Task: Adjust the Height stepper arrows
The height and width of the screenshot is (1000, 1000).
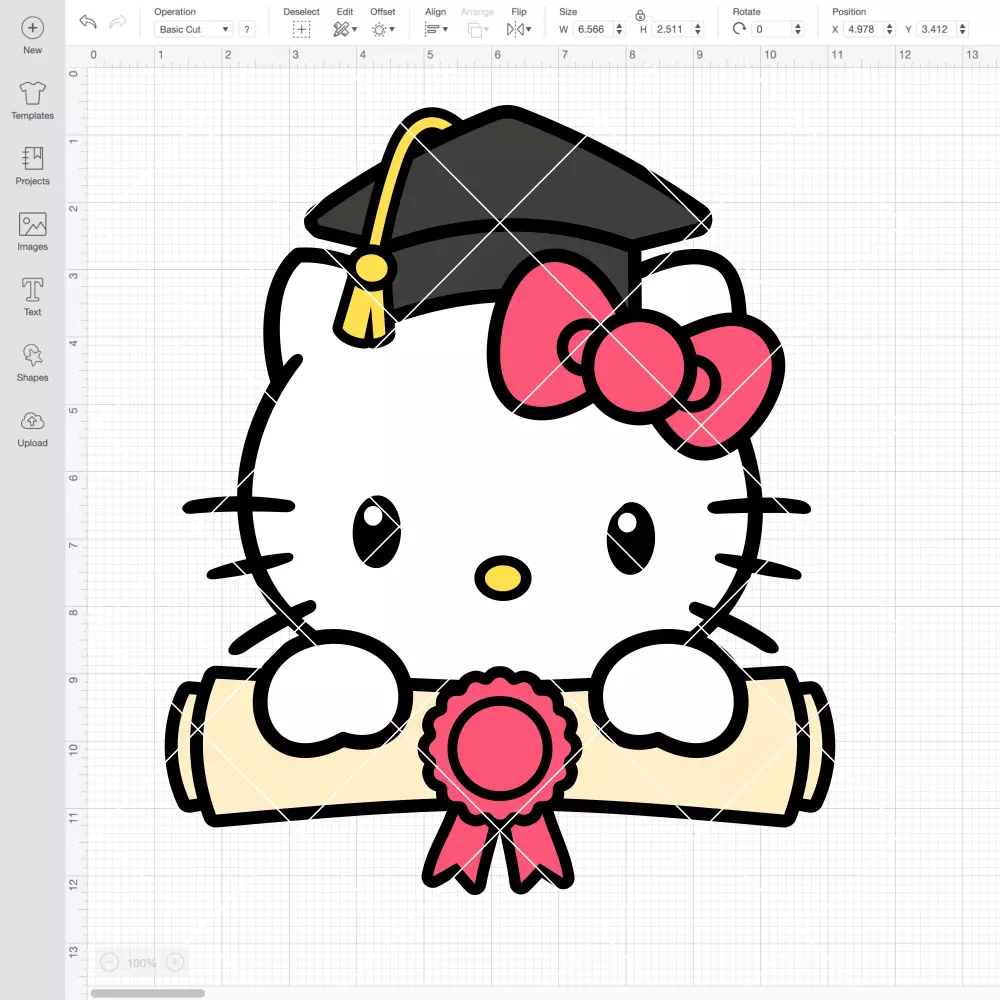Action: click(x=698, y=29)
